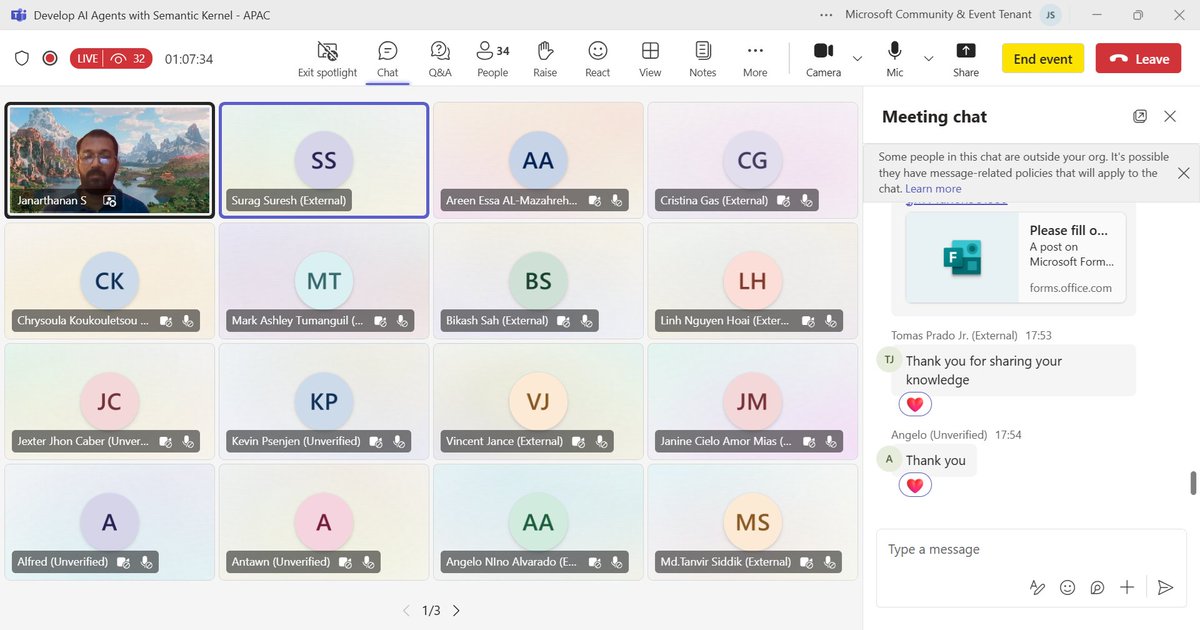Open meeting Notes
The width and height of the screenshot is (1200, 630).
click(x=703, y=59)
